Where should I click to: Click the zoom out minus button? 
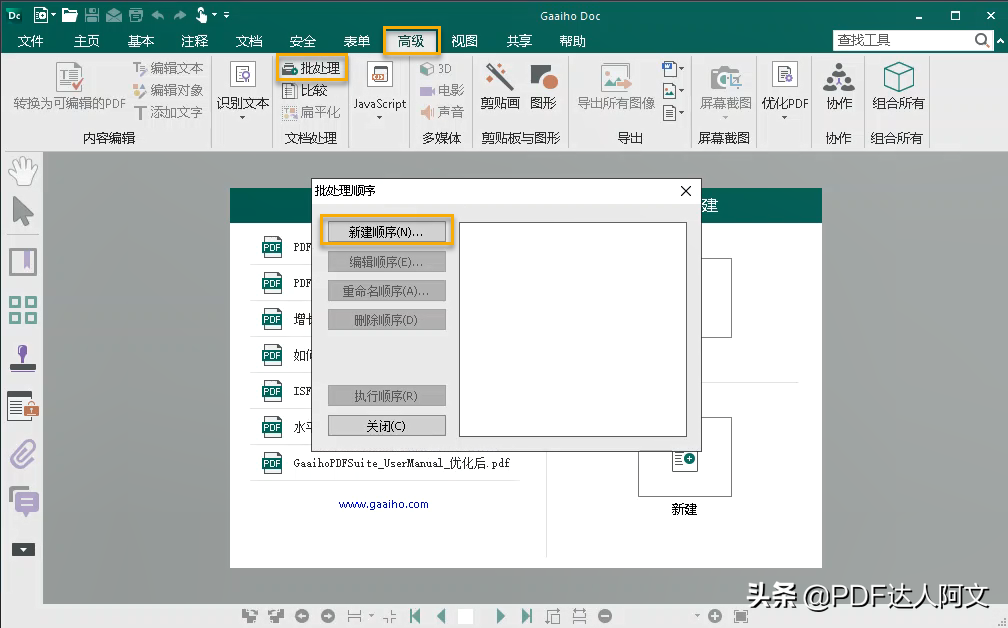tap(605, 616)
